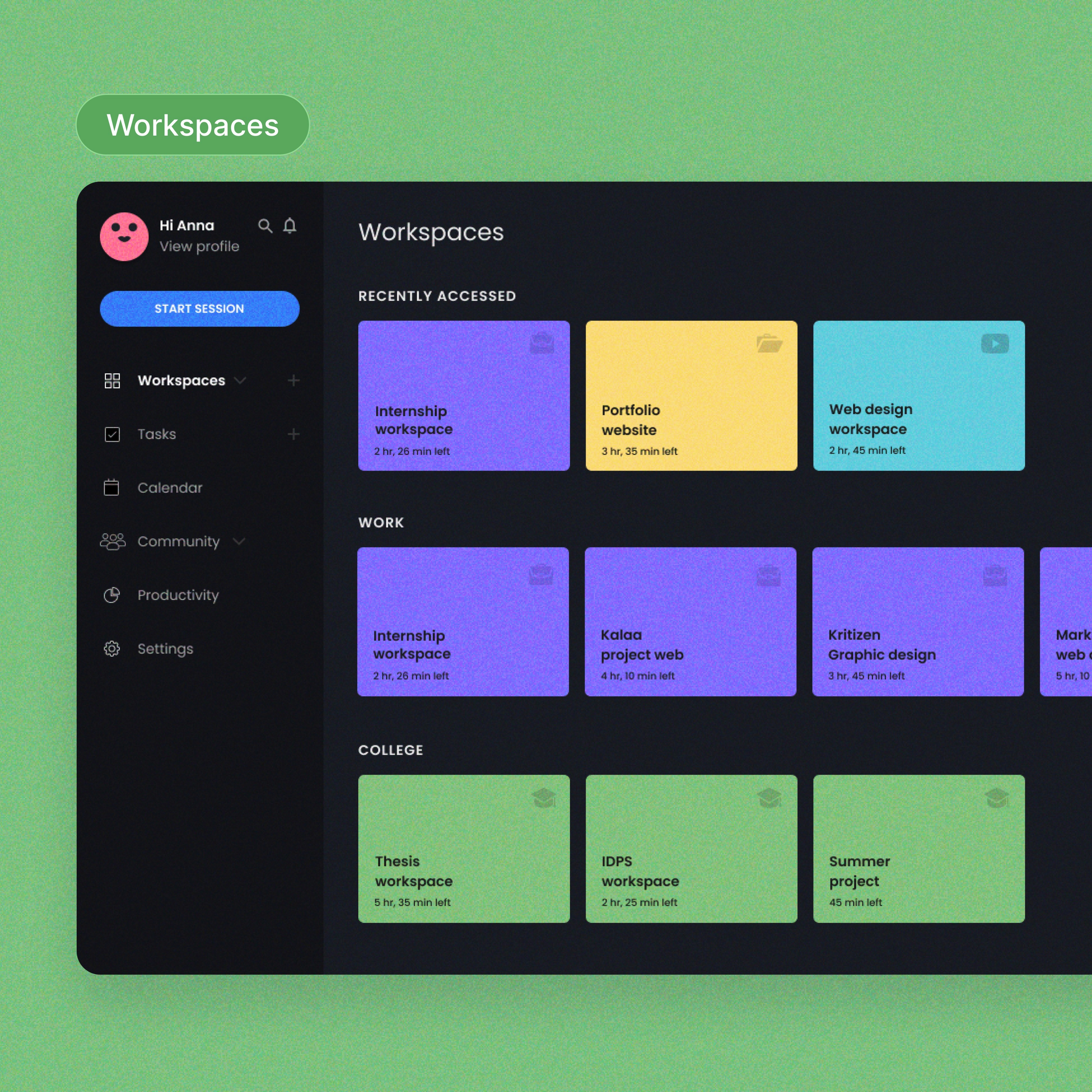Click the Settings gear icon
1092x1092 pixels.
[x=112, y=648]
